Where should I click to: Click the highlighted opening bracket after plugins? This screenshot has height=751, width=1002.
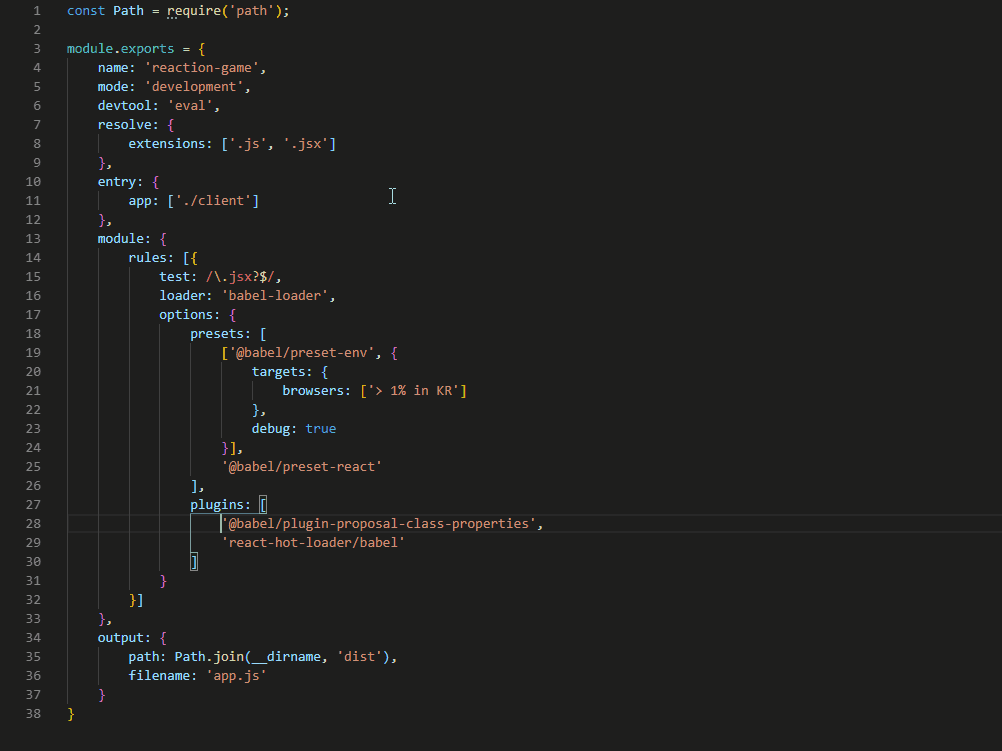(x=263, y=505)
